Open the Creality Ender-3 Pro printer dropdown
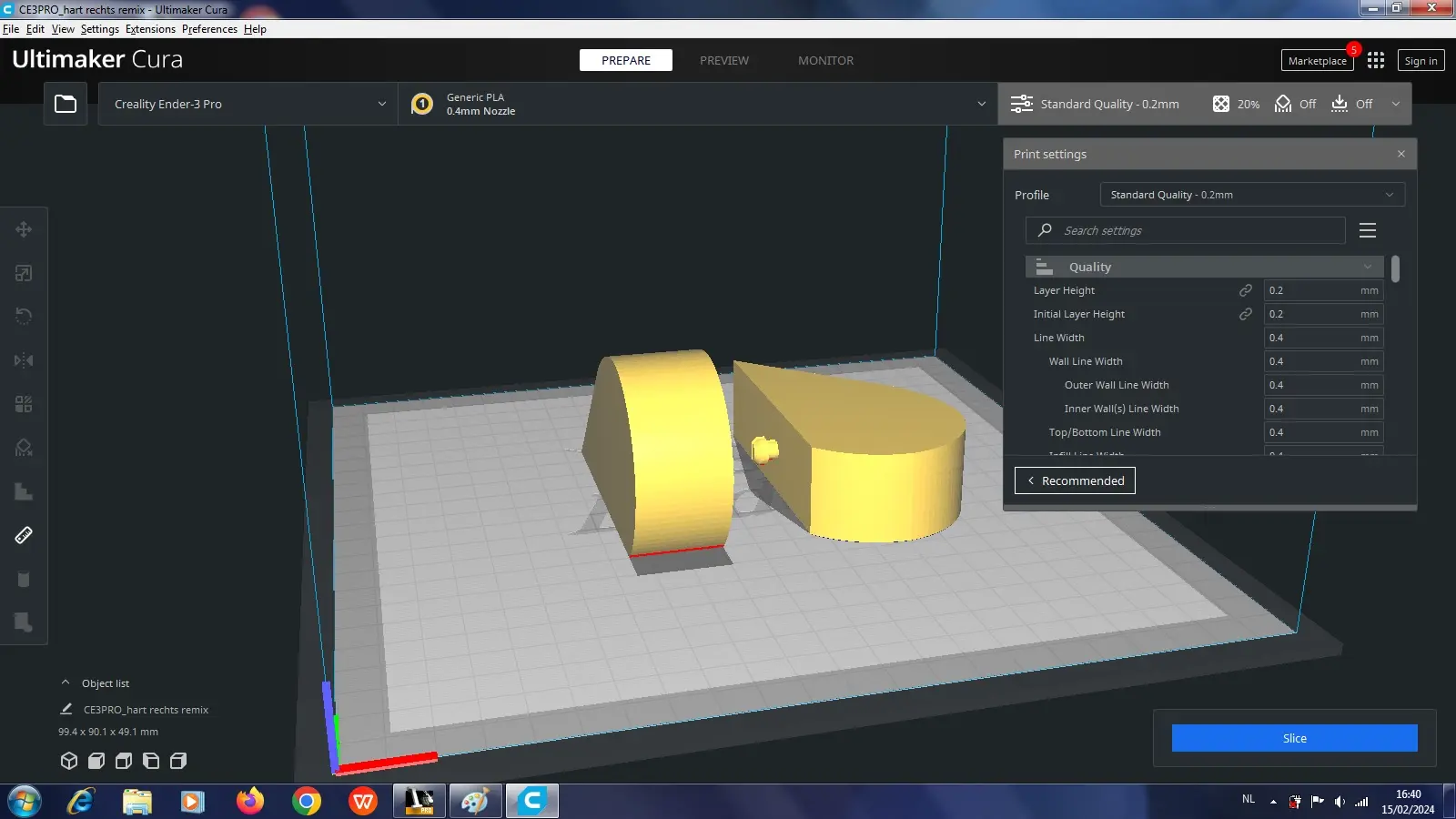The height and width of the screenshot is (819, 1456). (x=248, y=104)
